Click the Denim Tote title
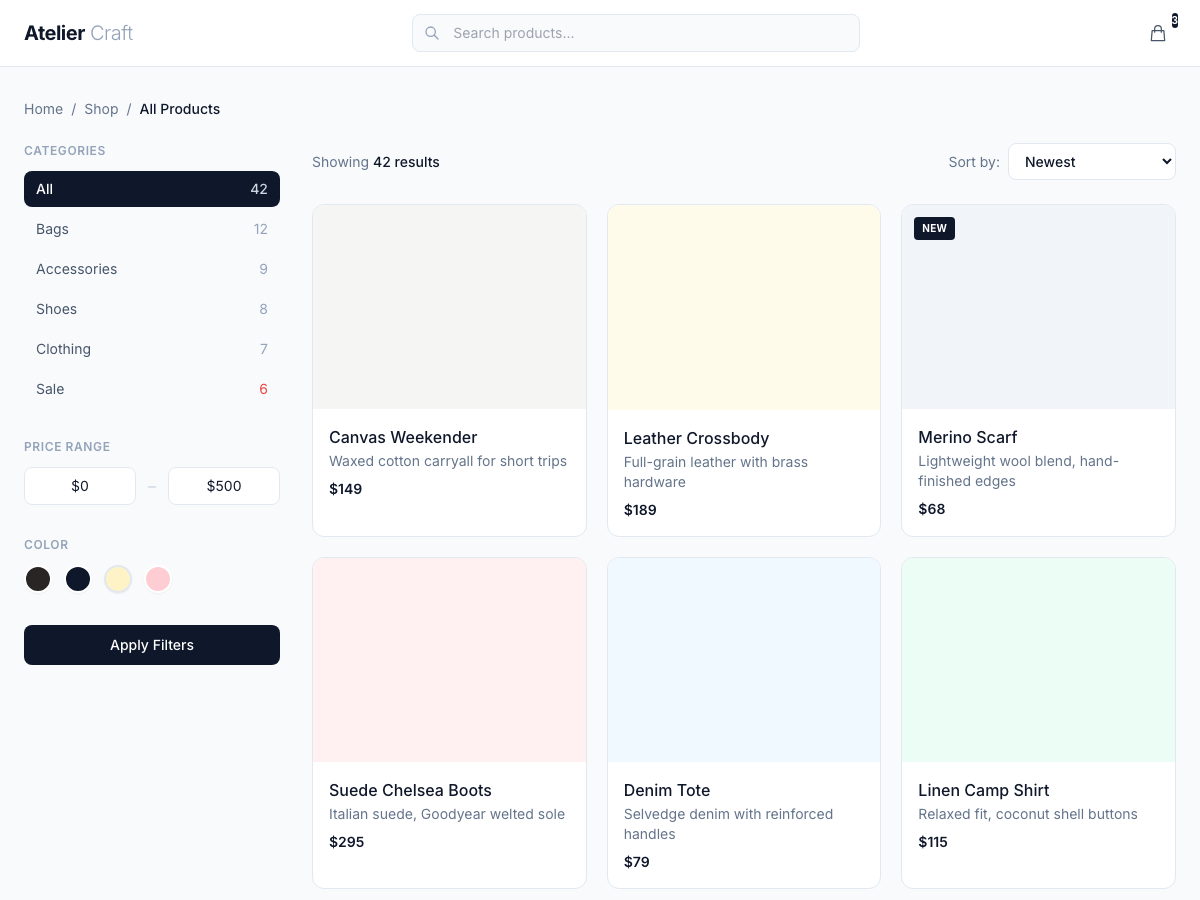The image size is (1200, 900). point(667,790)
